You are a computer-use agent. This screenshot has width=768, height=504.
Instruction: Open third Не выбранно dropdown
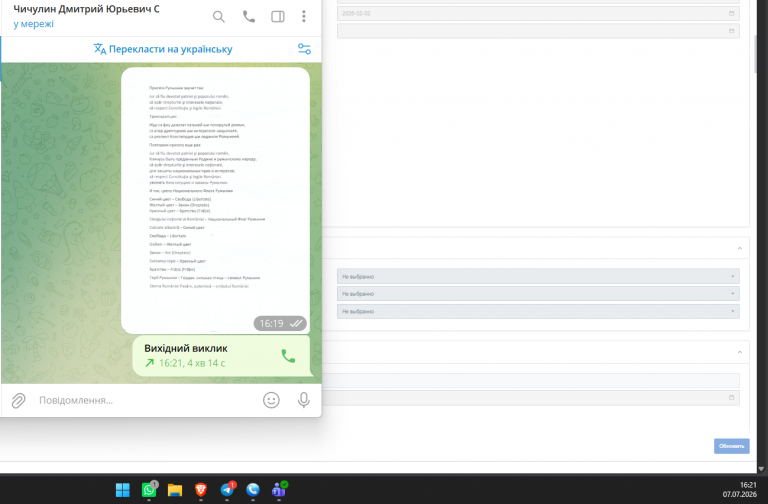pyautogui.click(x=538, y=312)
